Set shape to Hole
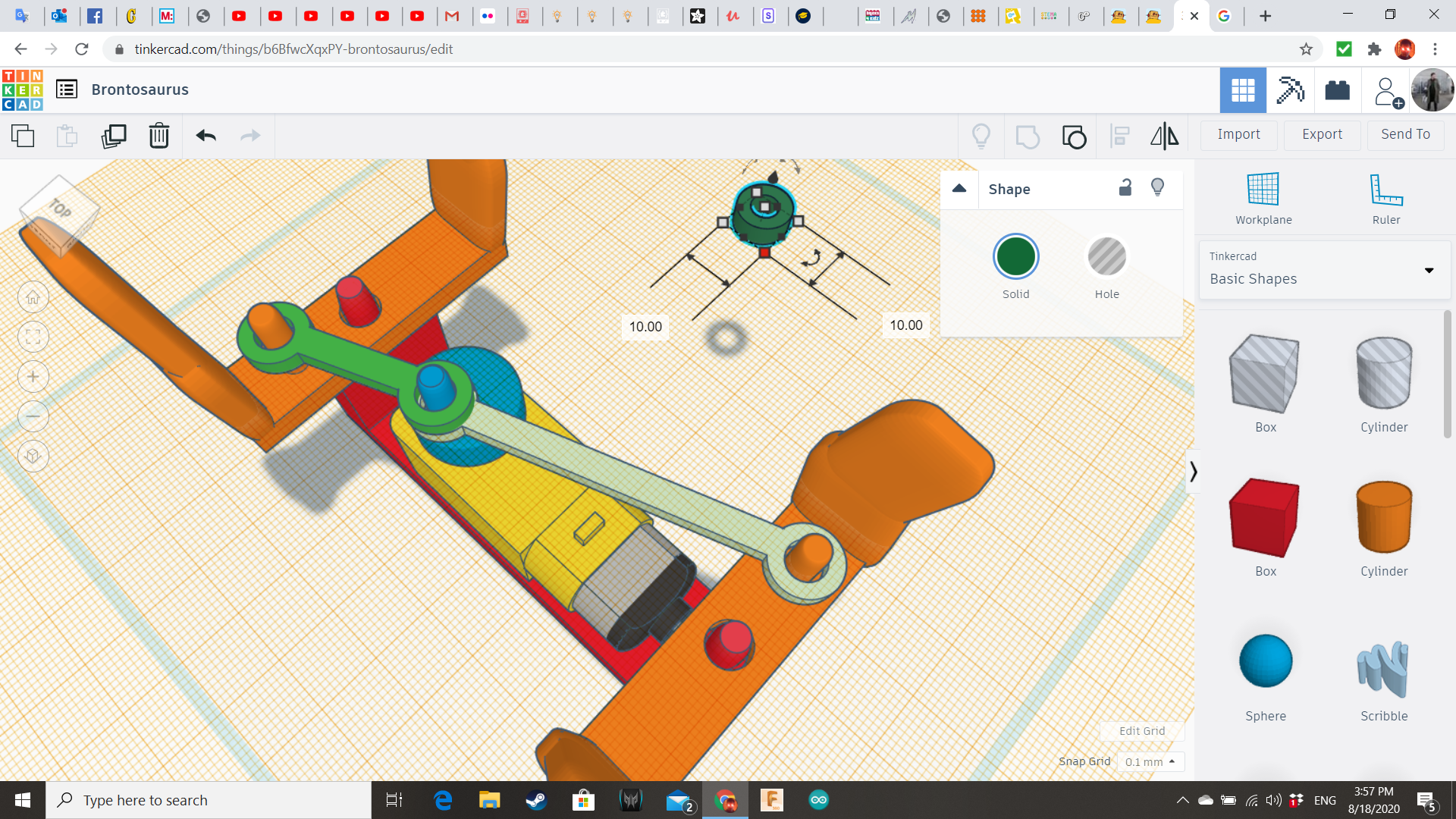1456x819 pixels. coord(1106,257)
